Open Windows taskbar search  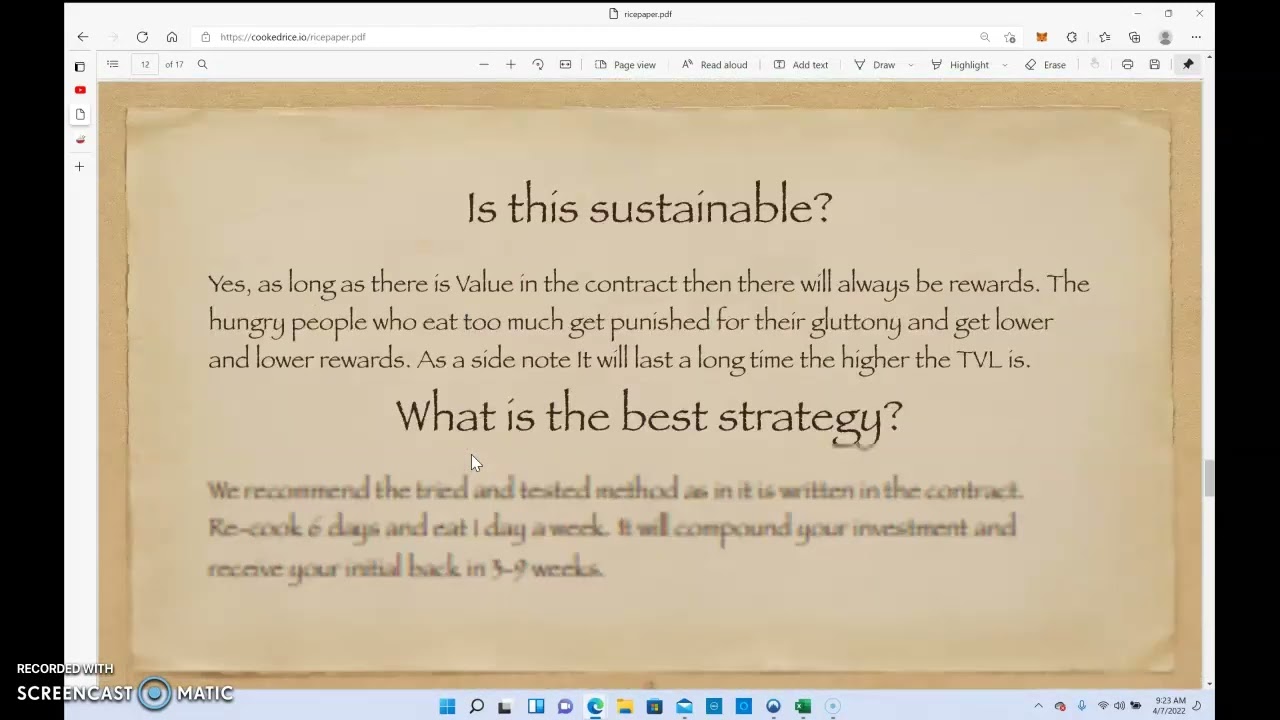(x=477, y=706)
